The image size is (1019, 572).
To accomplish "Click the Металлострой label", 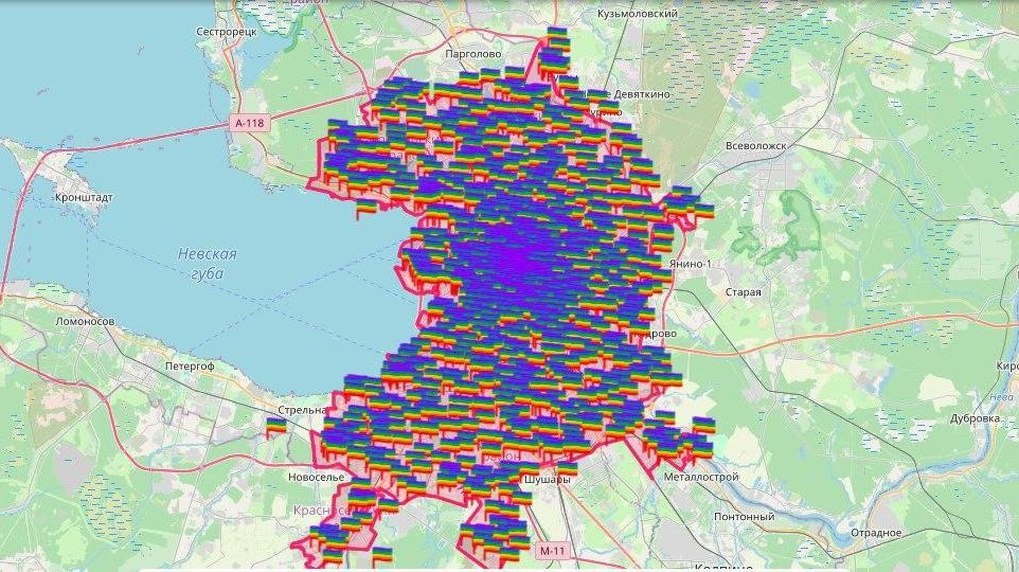I will point(701,476).
